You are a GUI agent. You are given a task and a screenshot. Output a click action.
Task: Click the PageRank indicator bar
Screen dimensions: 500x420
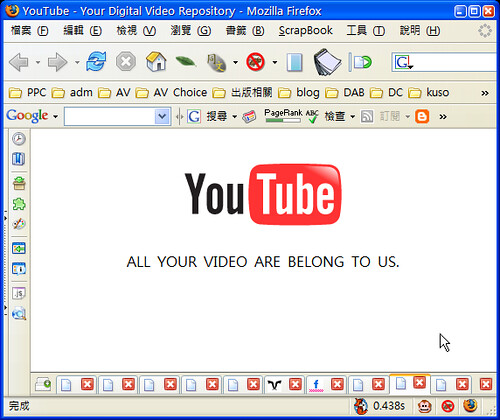(283, 116)
